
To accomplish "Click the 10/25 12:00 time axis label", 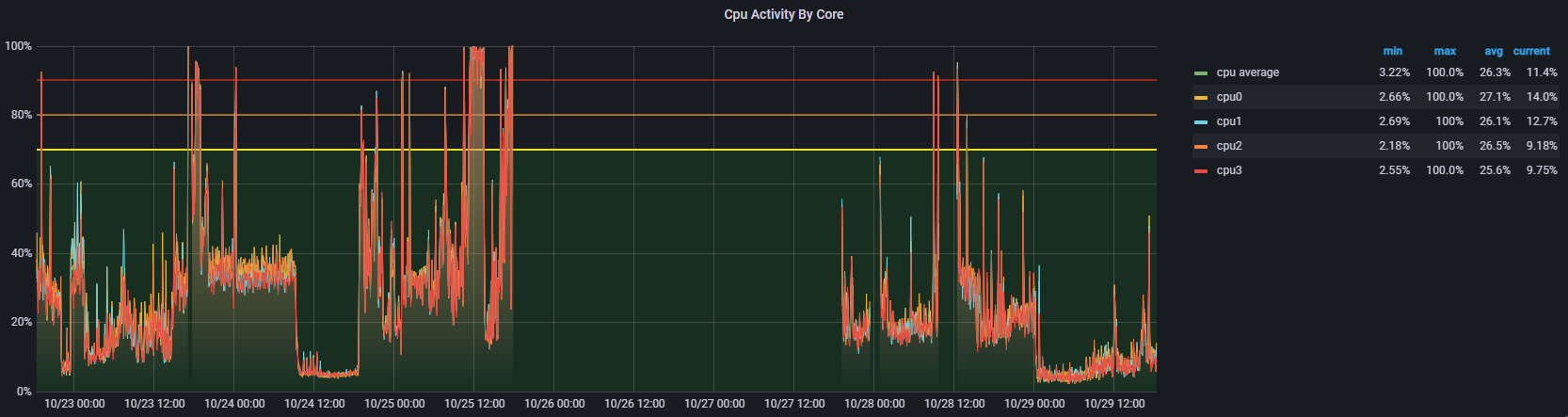I will 474,404.
